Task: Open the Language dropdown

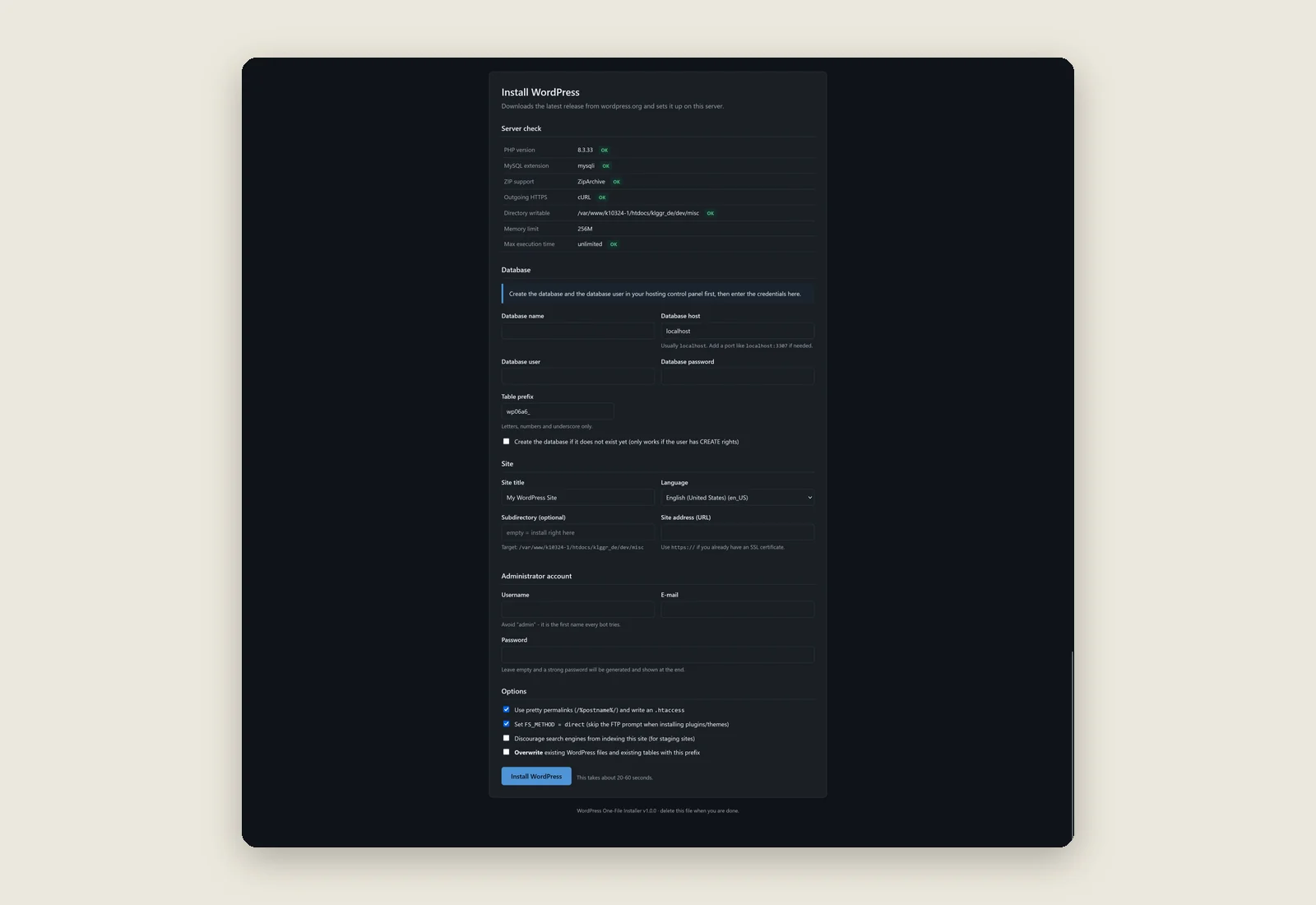Action: (x=737, y=498)
